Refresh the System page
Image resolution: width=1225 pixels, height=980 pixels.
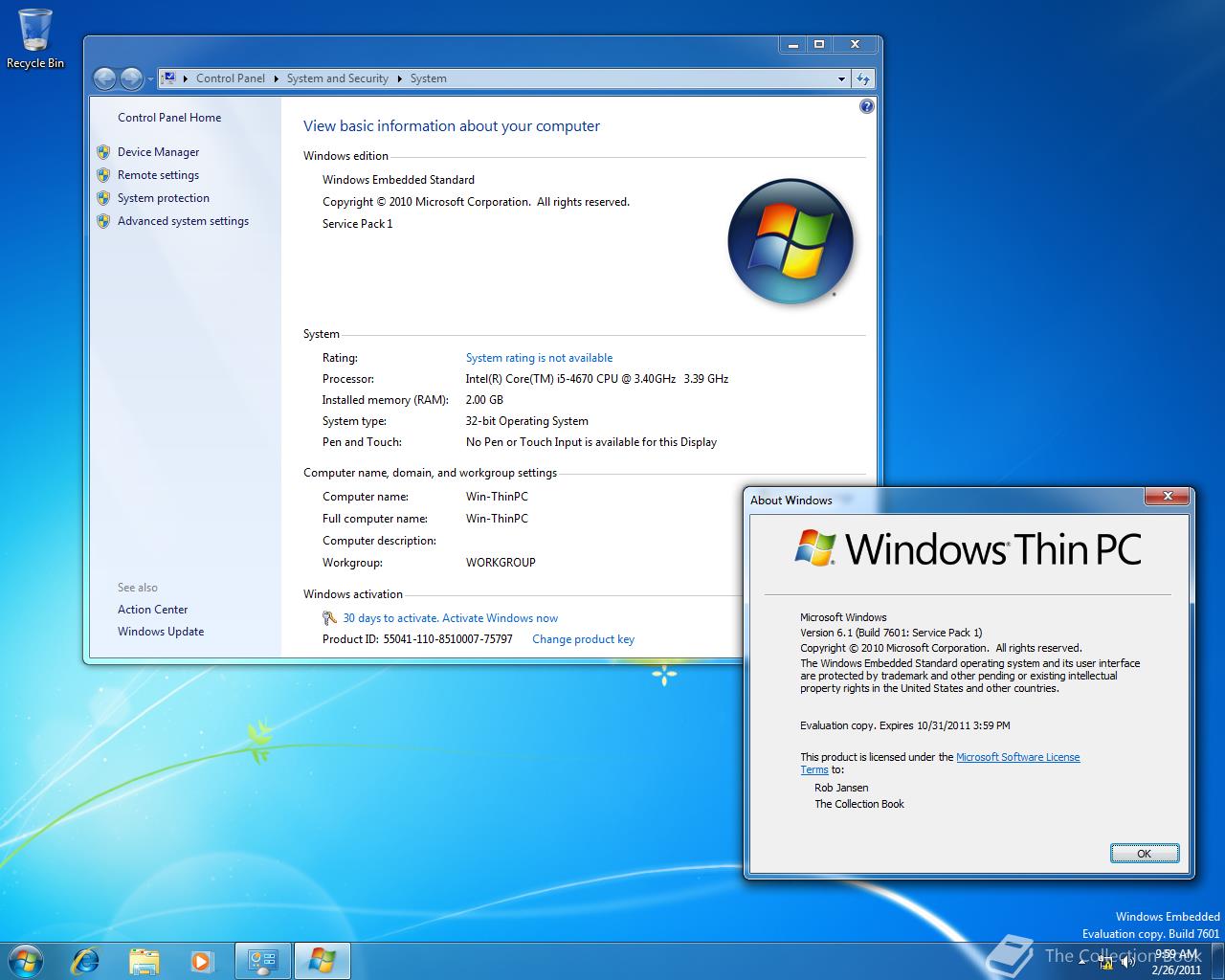coord(863,78)
